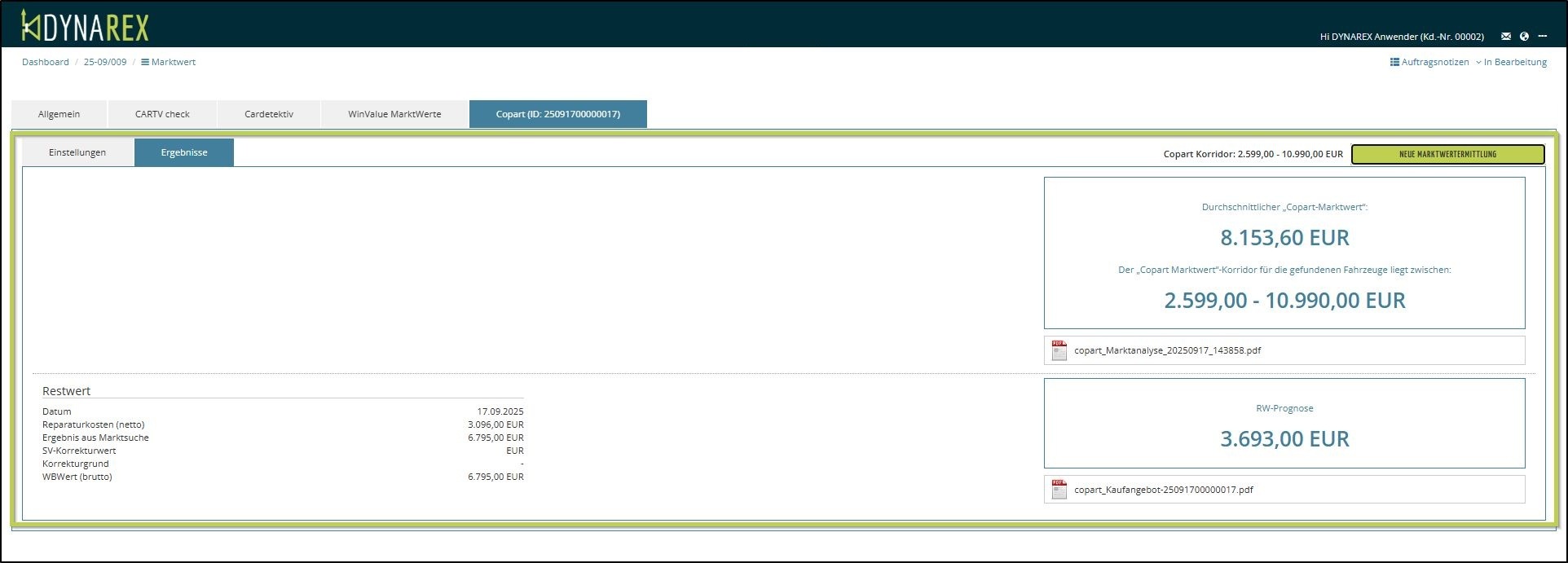Open Auftragsnotizen order notes

click(1429, 62)
